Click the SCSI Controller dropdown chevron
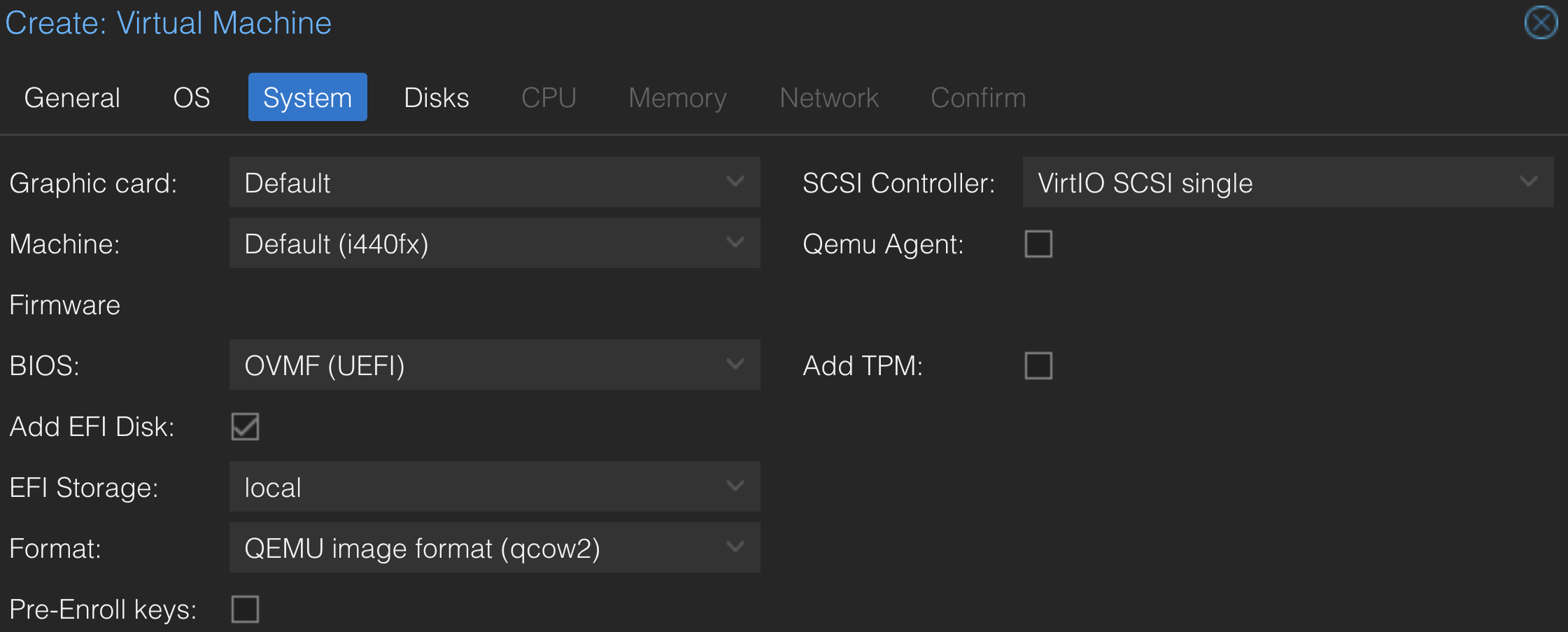 point(1529,182)
